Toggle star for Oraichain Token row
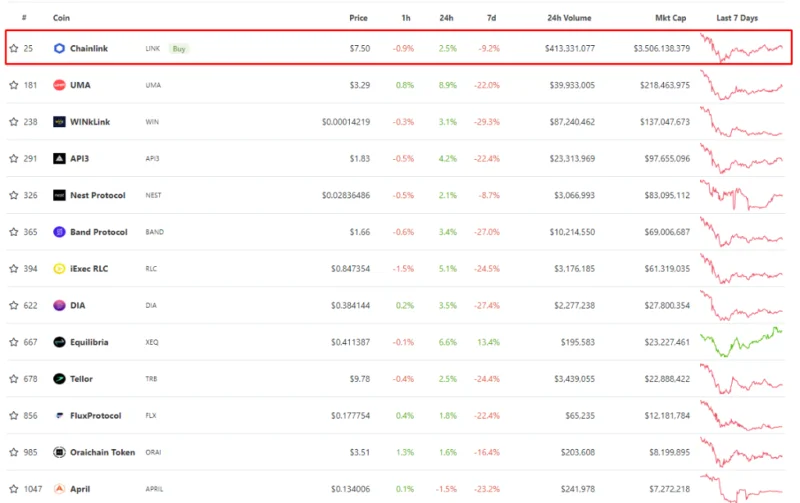This screenshot has width=800, height=503. [x=14, y=452]
